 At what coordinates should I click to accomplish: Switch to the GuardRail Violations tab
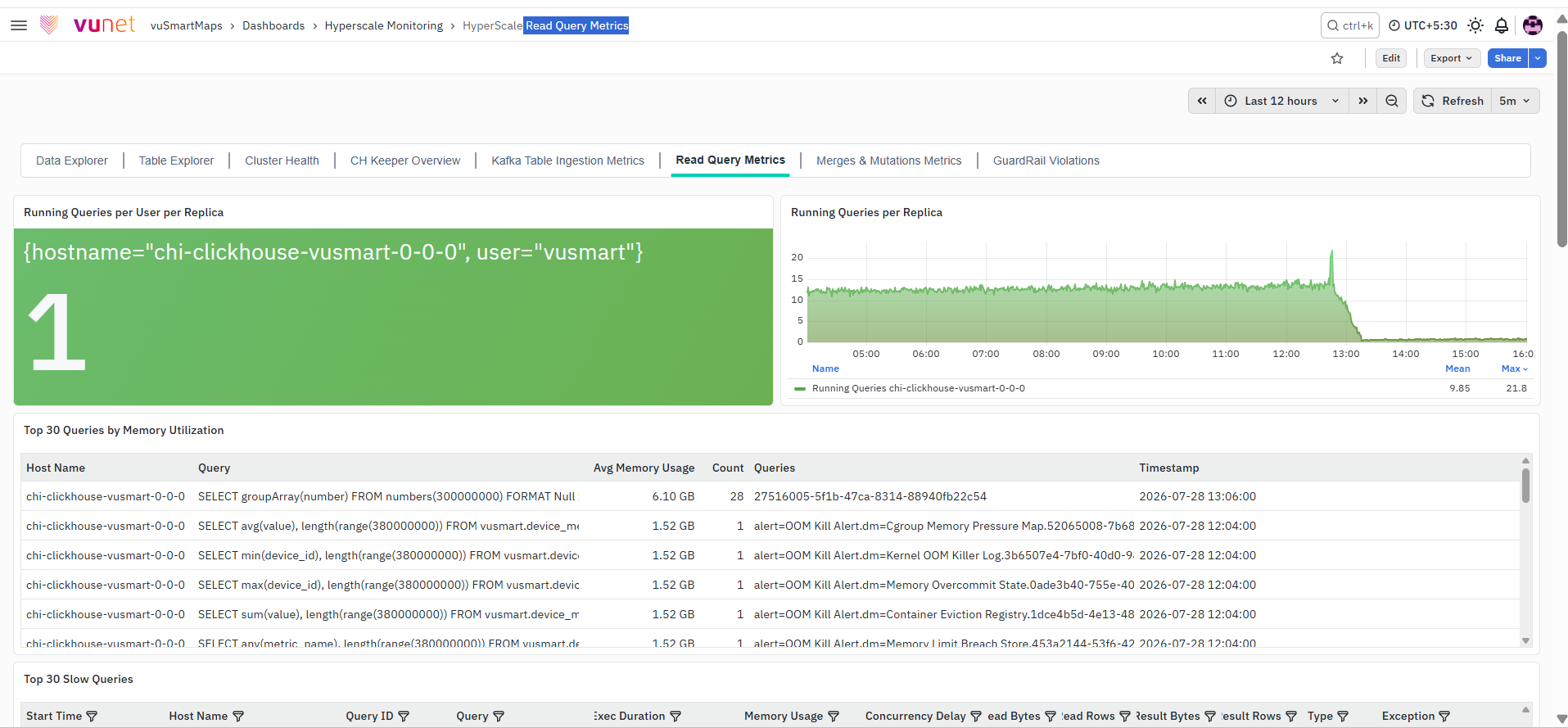pos(1046,161)
